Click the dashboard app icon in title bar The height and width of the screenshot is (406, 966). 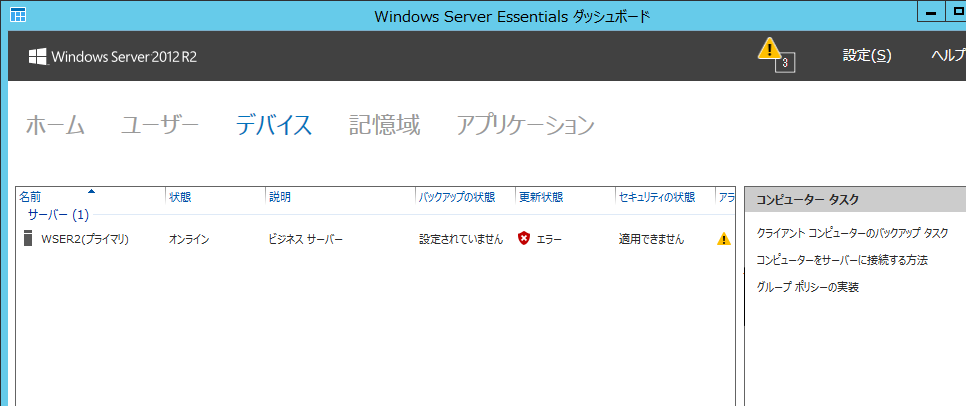18,15
